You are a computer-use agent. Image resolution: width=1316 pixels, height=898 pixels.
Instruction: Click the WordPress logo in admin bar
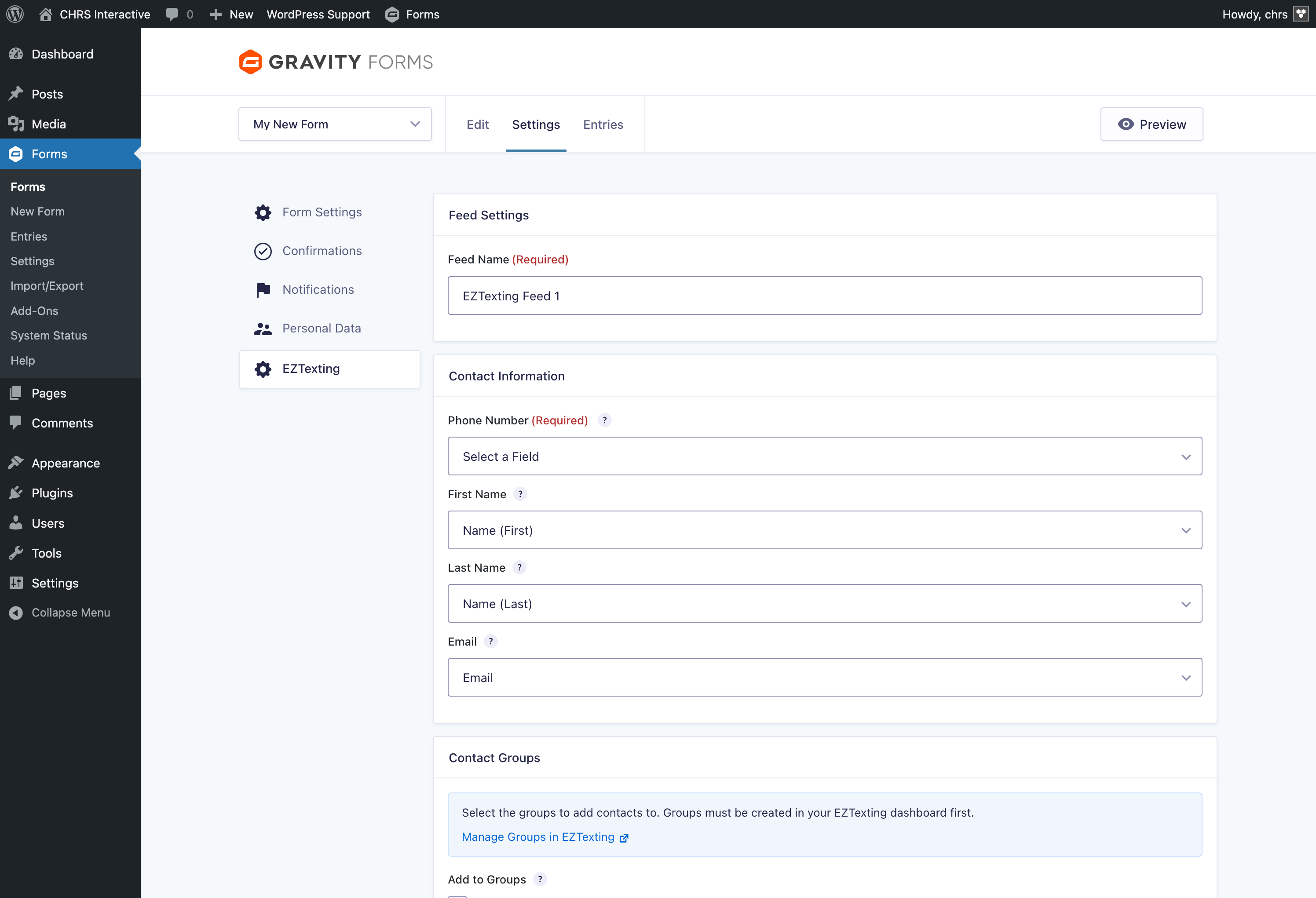pos(15,14)
